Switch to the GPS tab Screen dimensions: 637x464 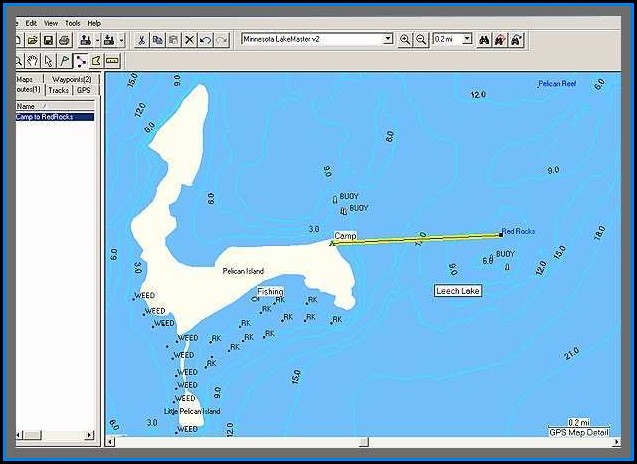[84, 90]
